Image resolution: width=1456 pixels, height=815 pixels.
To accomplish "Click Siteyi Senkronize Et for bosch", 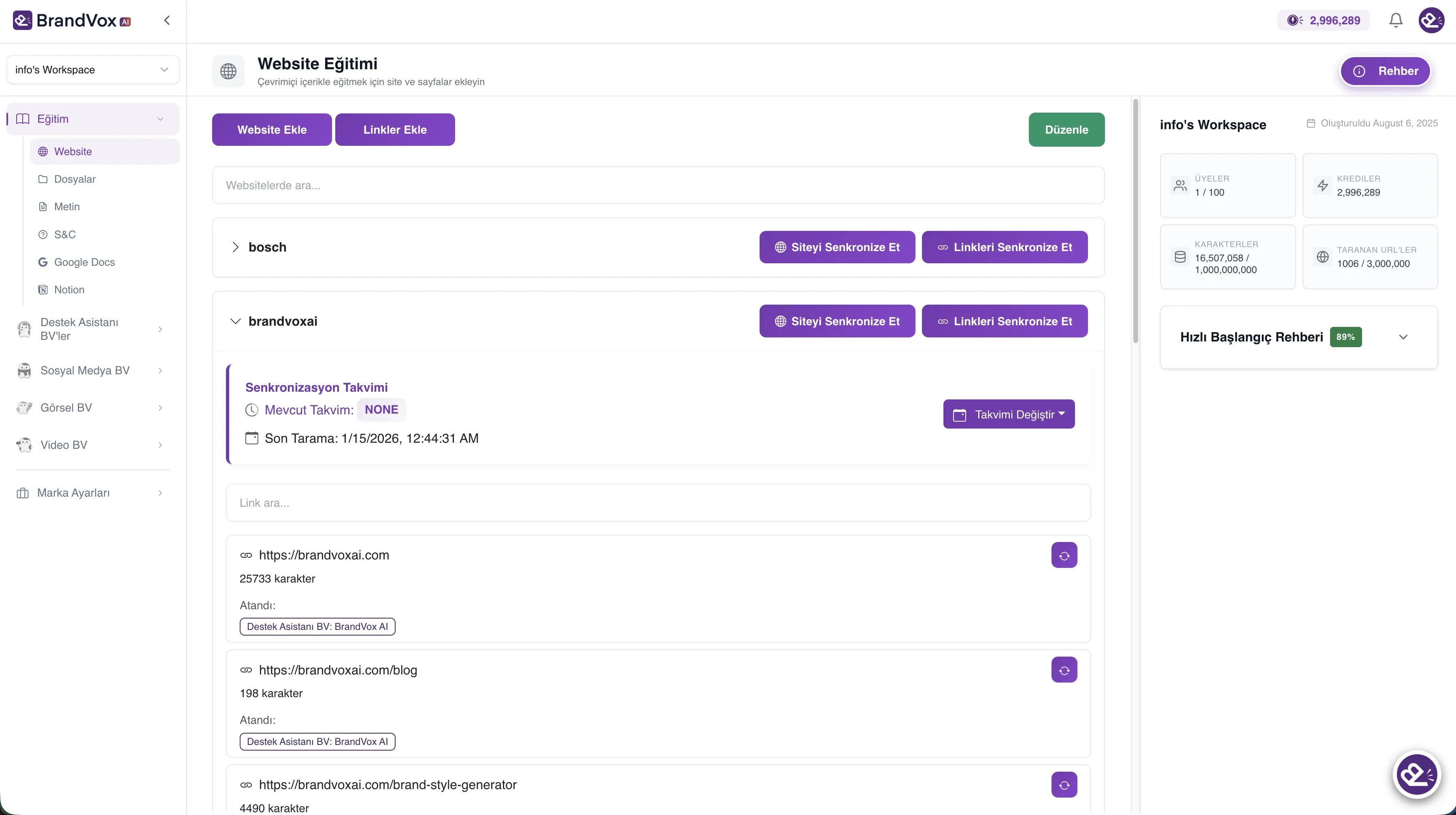I will [x=837, y=247].
